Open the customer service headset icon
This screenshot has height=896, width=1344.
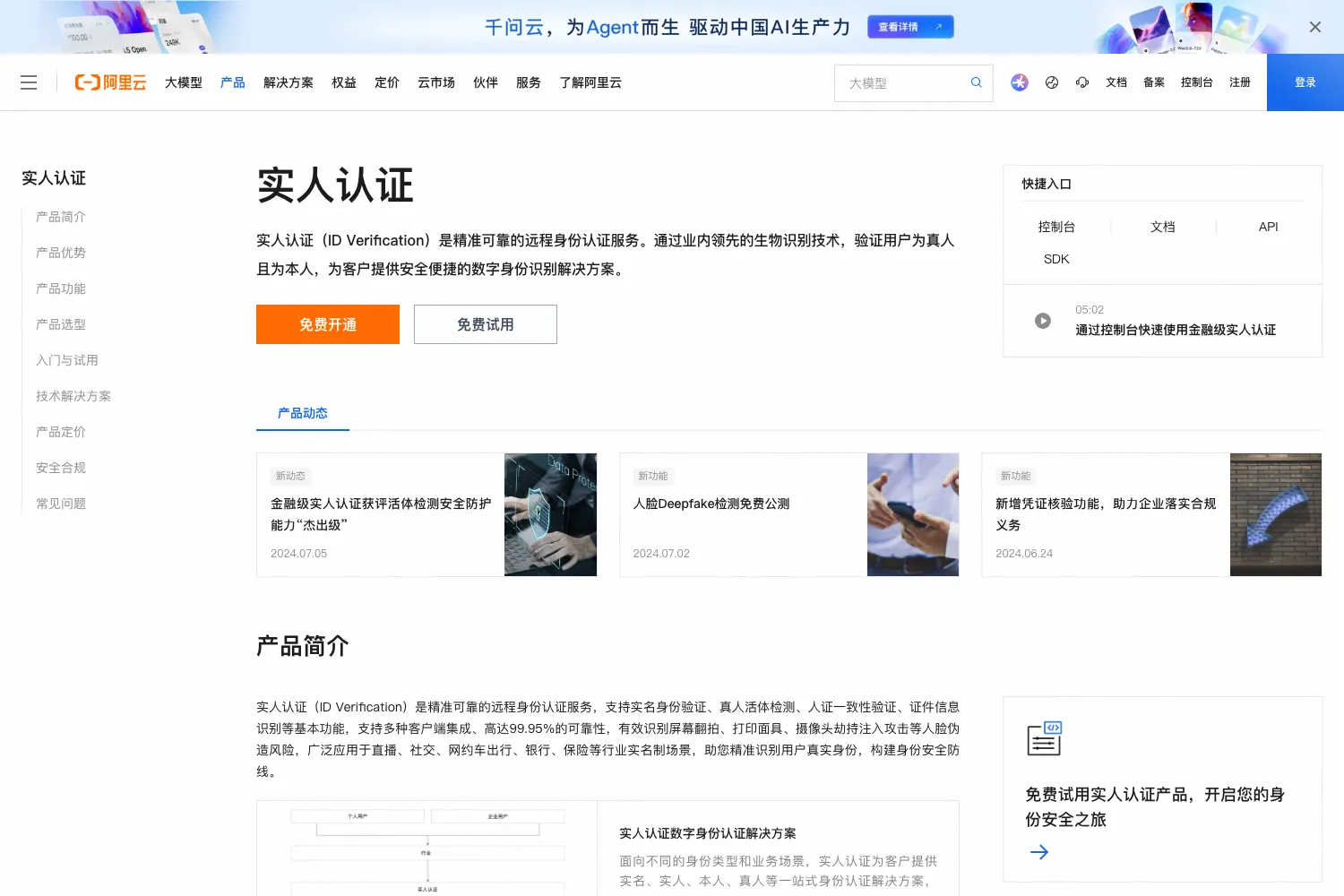[1082, 82]
